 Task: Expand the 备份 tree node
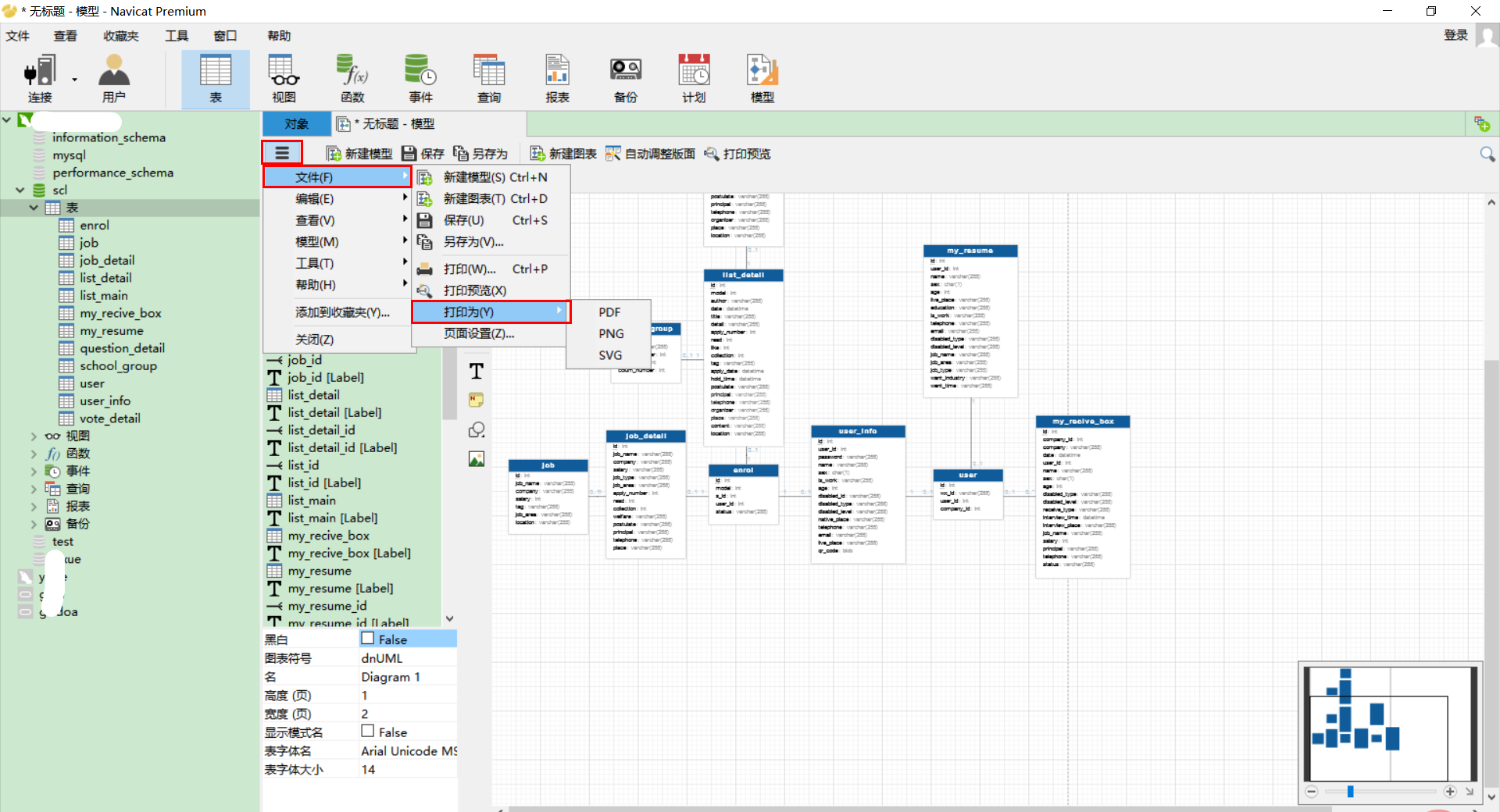click(34, 524)
